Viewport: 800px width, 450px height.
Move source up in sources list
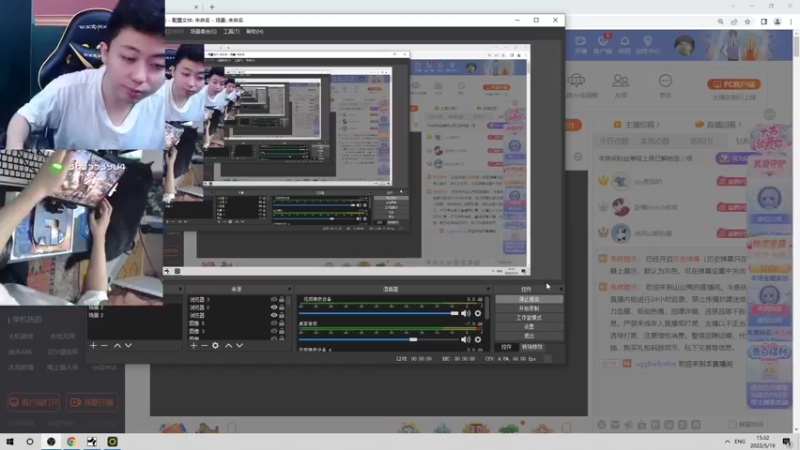click(229, 345)
